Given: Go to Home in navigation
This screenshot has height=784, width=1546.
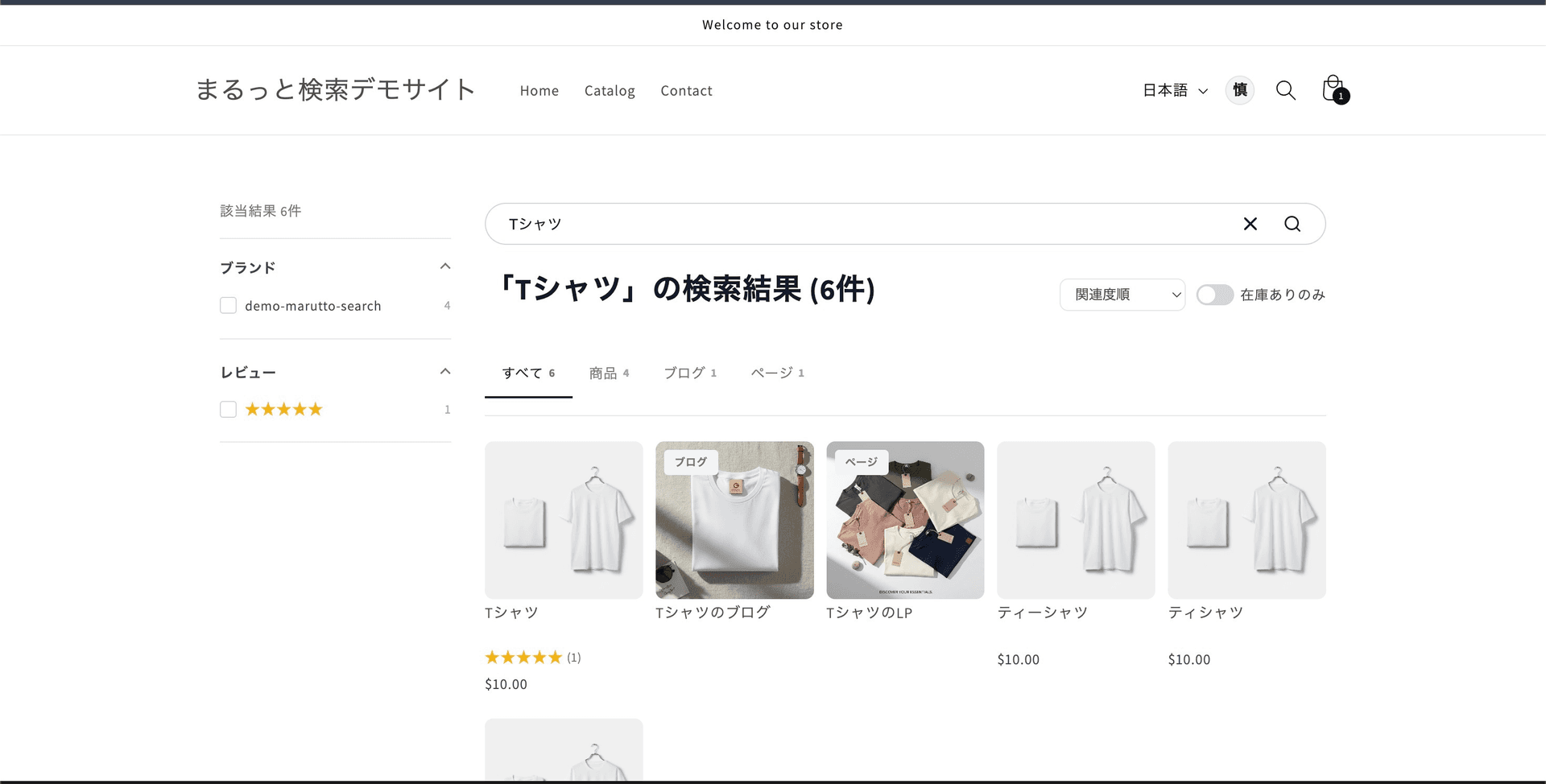Looking at the screenshot, I should pos(539,91).
